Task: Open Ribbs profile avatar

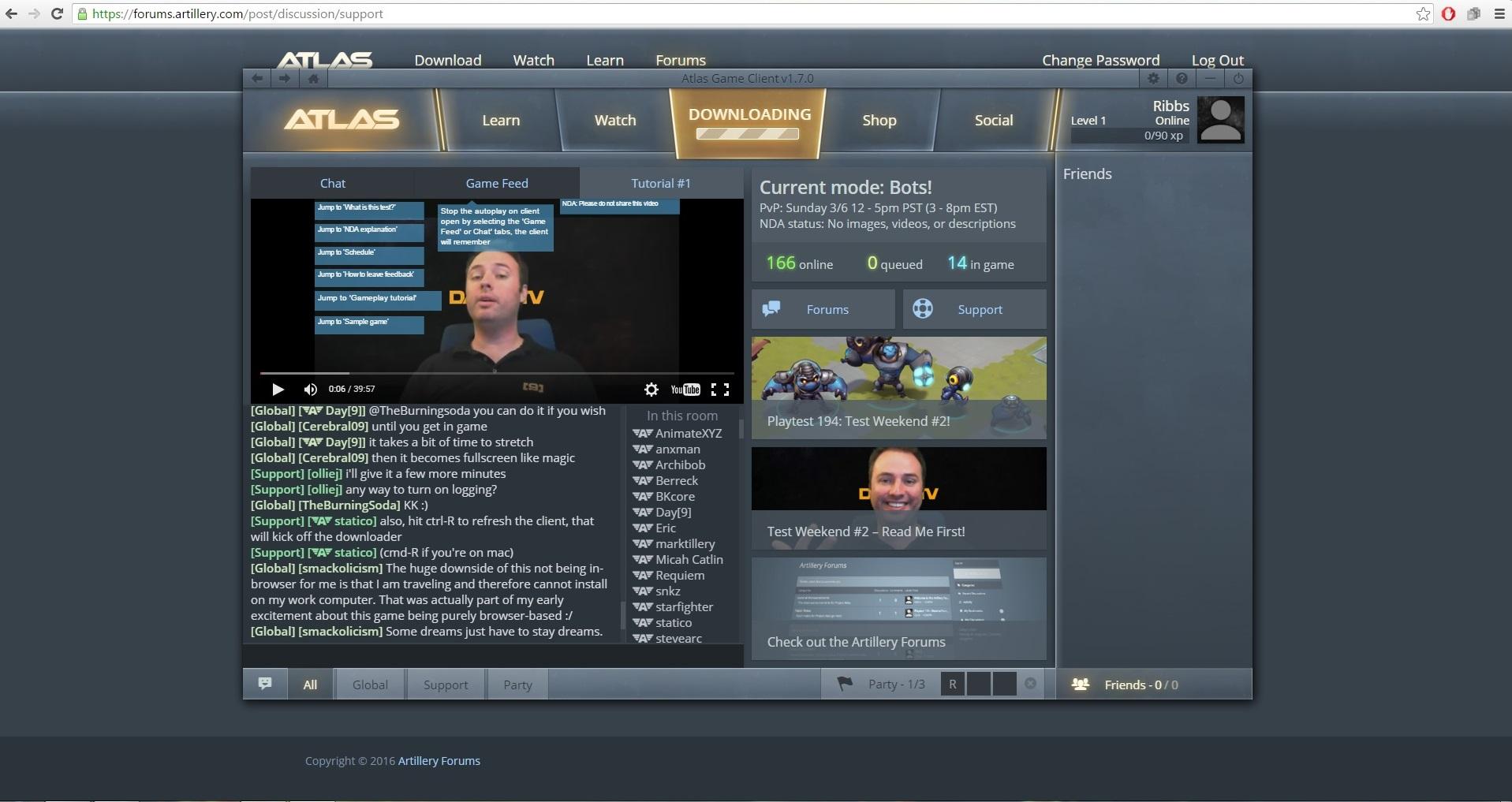Action: click(1220, 120)
